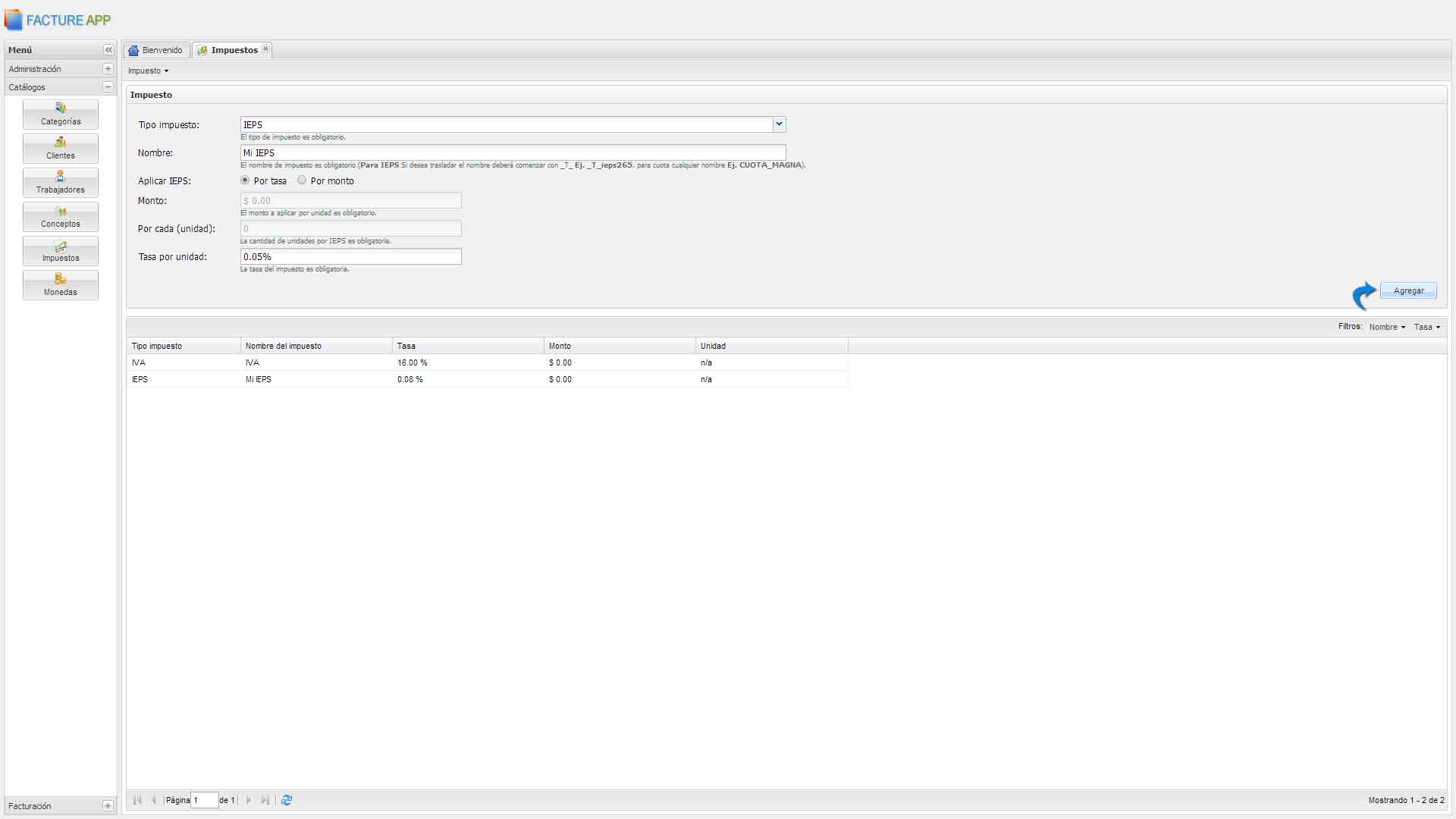1456x819 pixels.
Task: Open the Clientes catalog icon
Action: (x=61, y=148)
